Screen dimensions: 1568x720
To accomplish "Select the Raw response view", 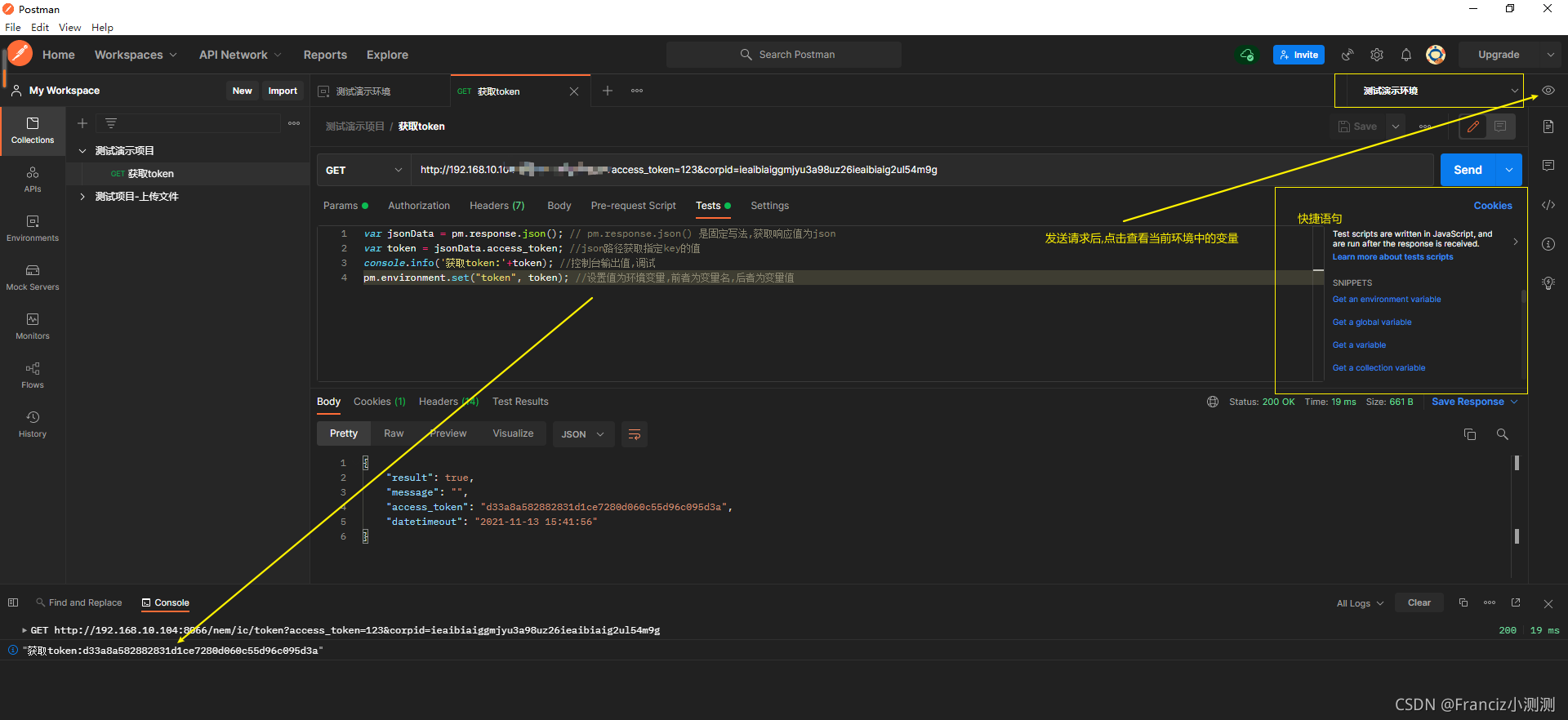I will [x=394, y=433].
